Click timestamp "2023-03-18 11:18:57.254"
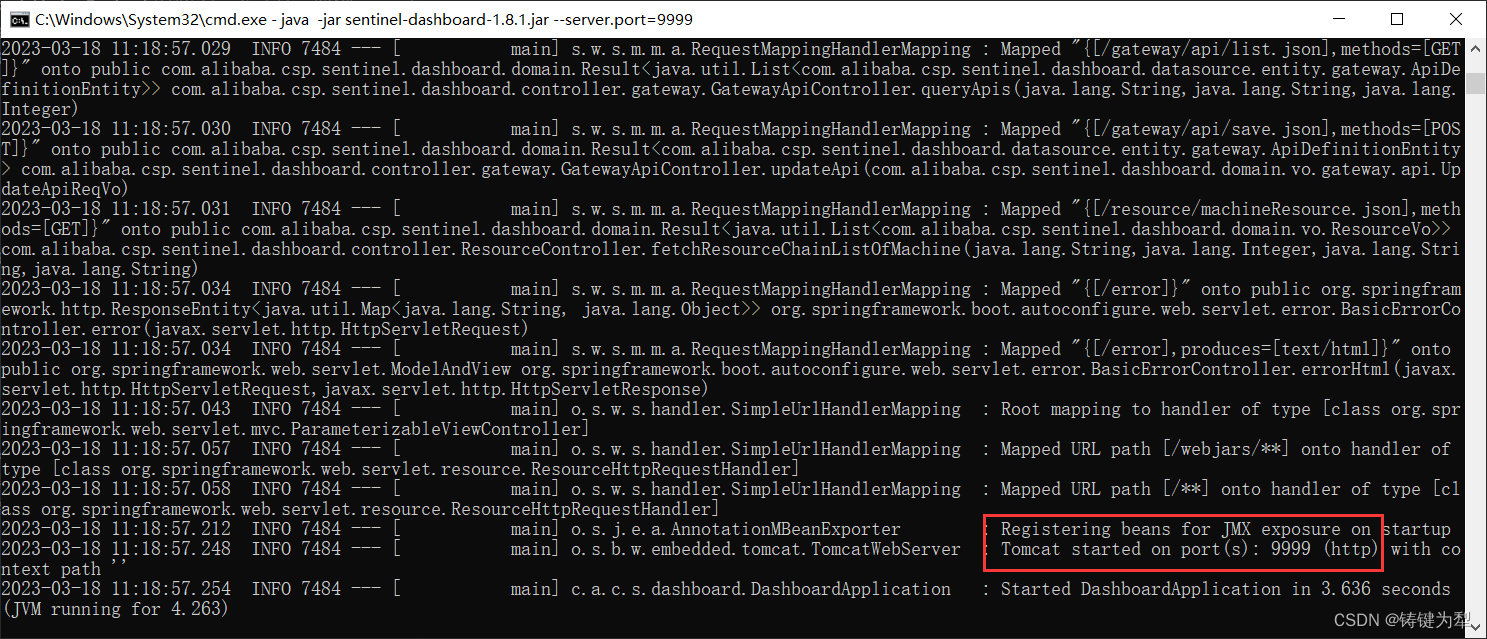Screen dimensions: 1487x639 click(116, 589)
